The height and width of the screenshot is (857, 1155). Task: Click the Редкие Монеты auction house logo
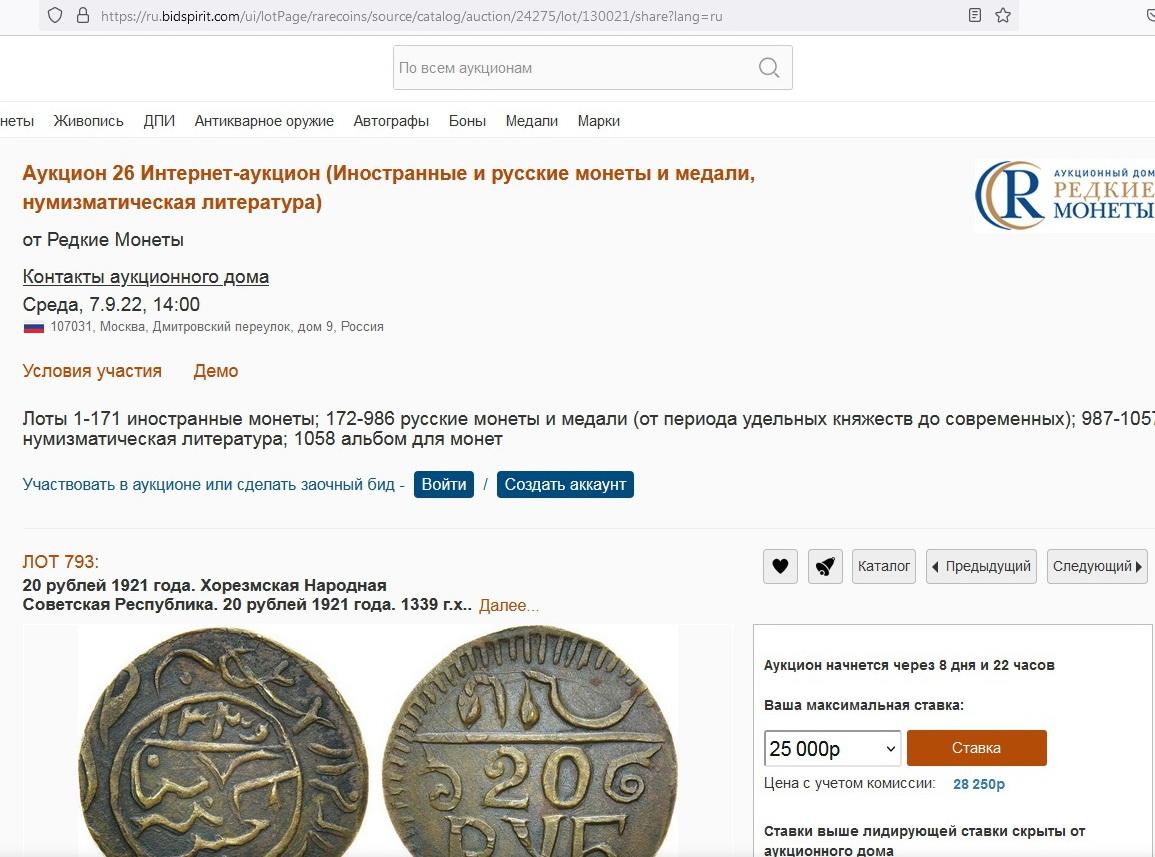(1065, 195)
